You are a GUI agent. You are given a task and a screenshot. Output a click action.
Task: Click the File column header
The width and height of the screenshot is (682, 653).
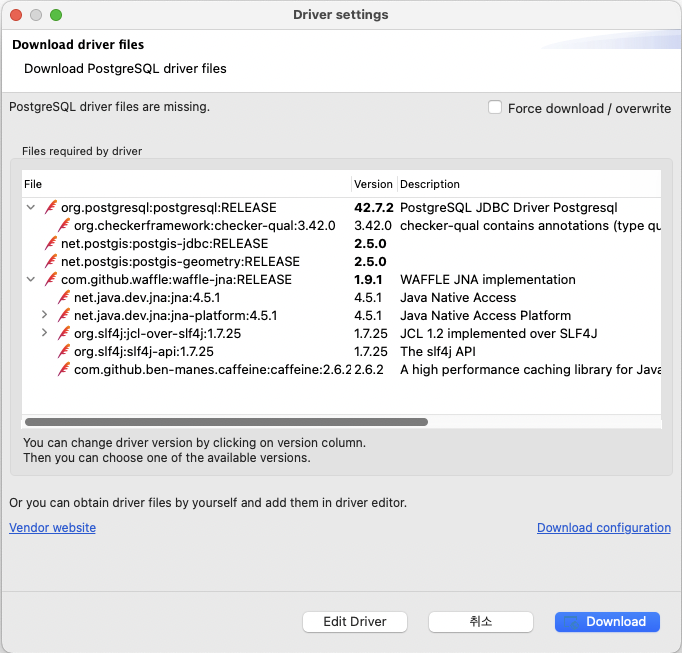(186, 184)
